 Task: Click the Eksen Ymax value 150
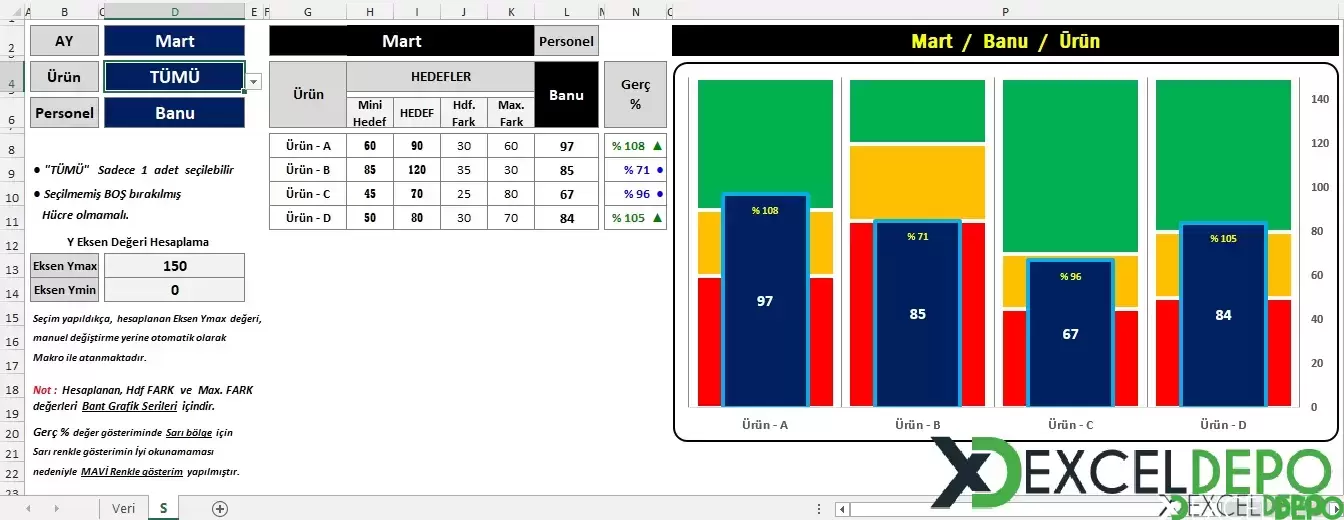174,266
